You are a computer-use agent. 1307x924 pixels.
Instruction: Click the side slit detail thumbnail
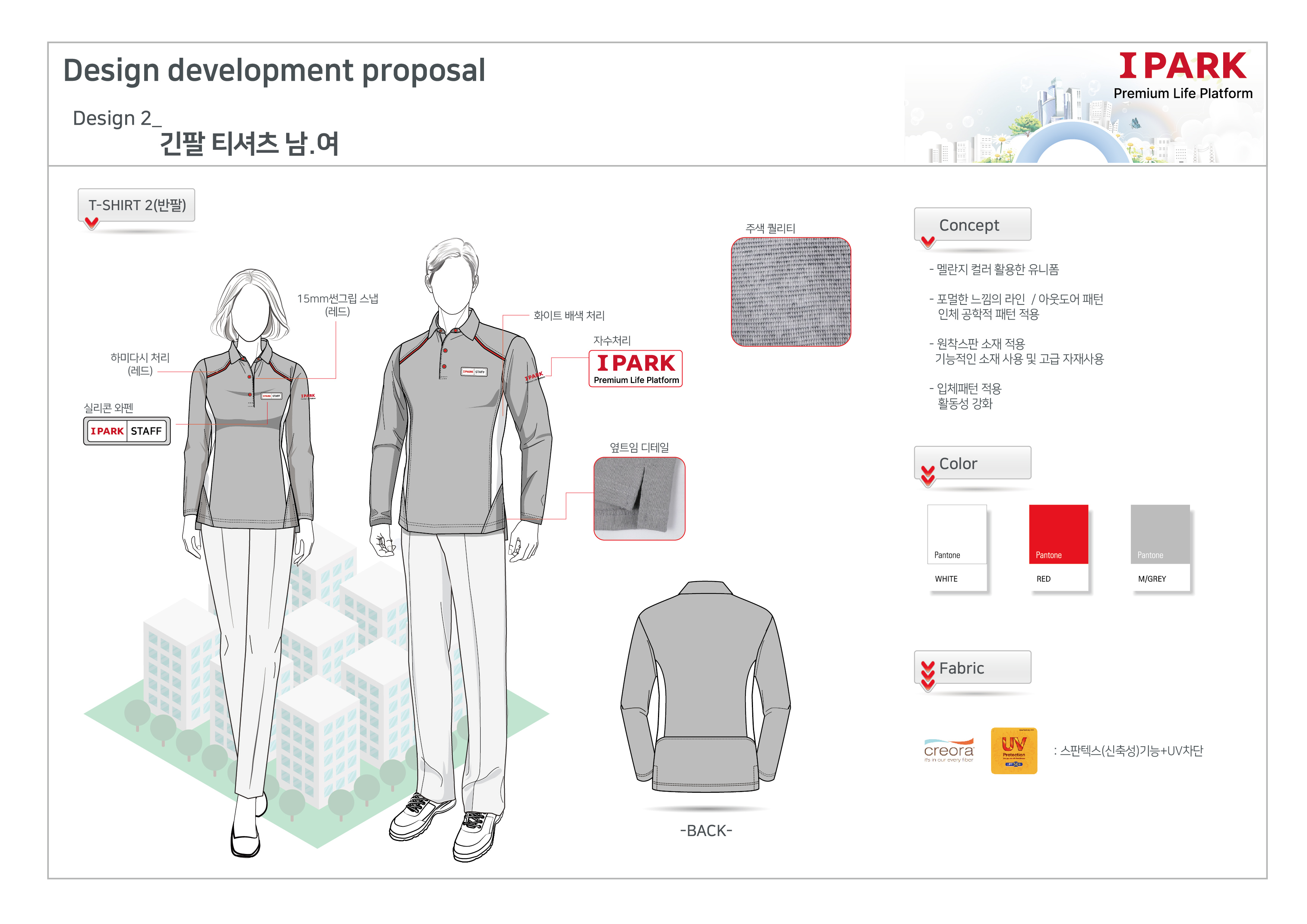point(639,498)
